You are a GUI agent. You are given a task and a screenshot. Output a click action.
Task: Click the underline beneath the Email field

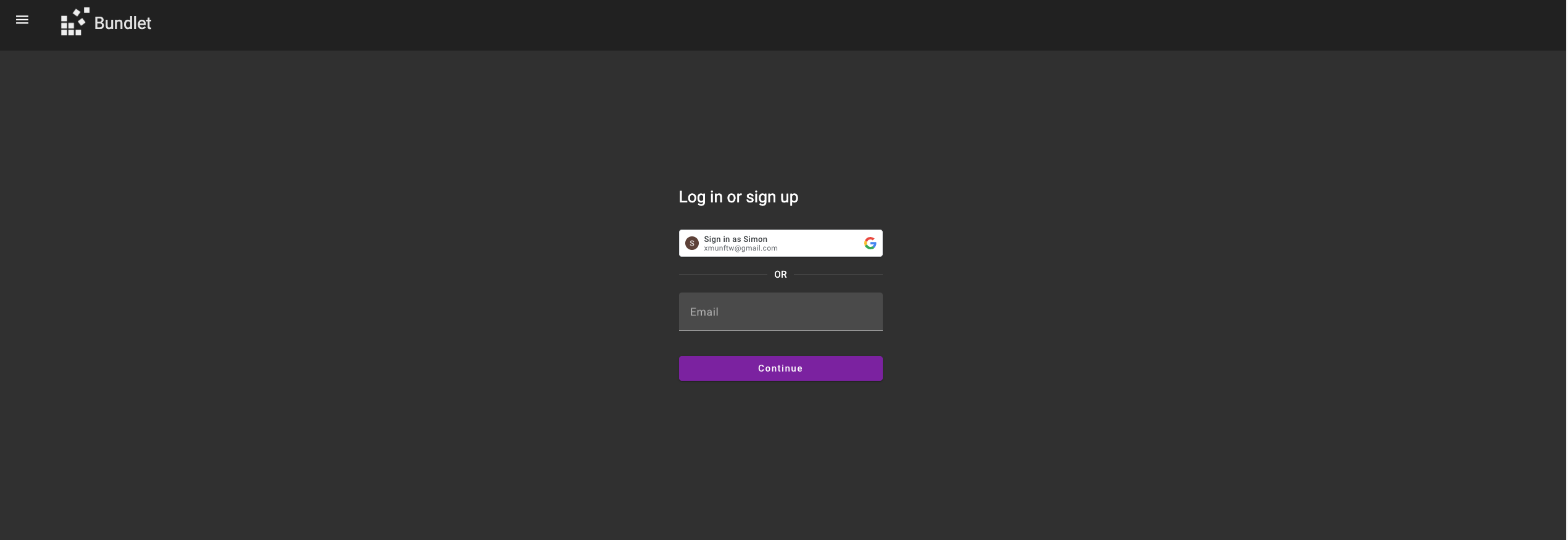pyautogui.click(x=780, y=330)
